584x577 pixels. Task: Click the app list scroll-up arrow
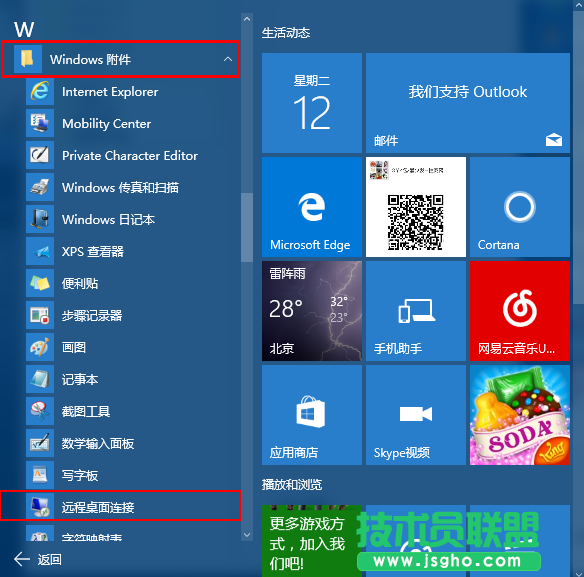[x=247, y=18]
